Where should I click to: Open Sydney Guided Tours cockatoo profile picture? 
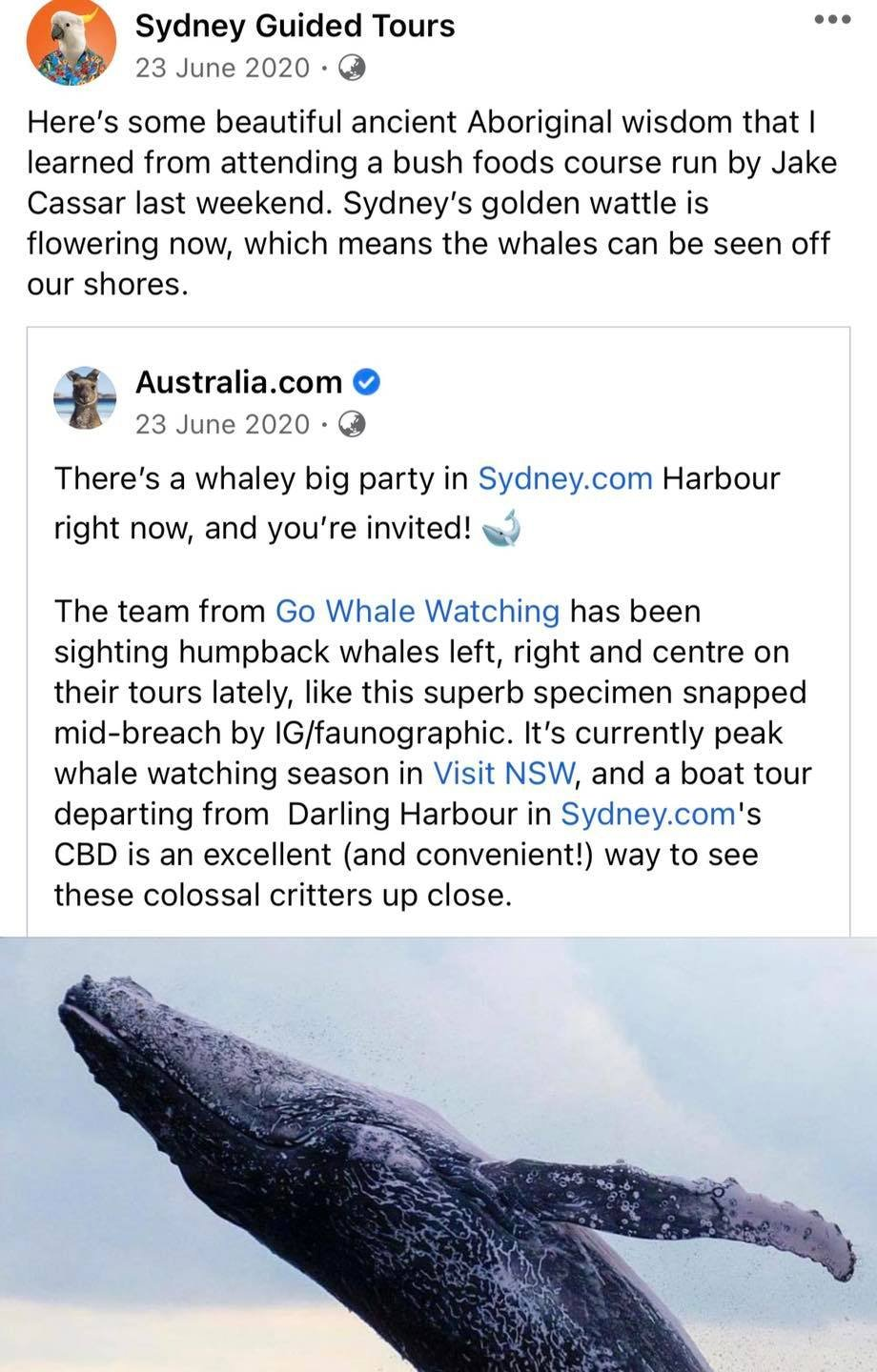click(71, 43)
